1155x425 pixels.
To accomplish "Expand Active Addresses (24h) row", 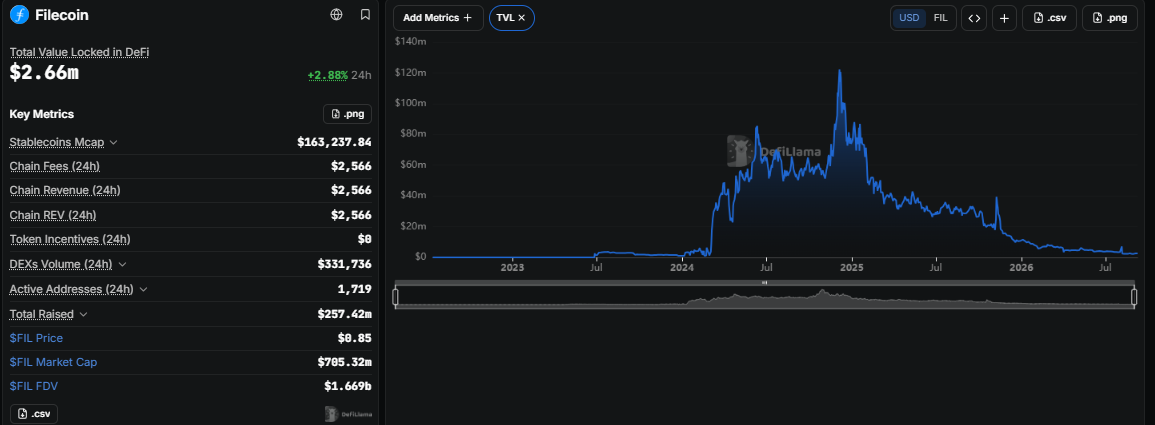I will point(143,289).
